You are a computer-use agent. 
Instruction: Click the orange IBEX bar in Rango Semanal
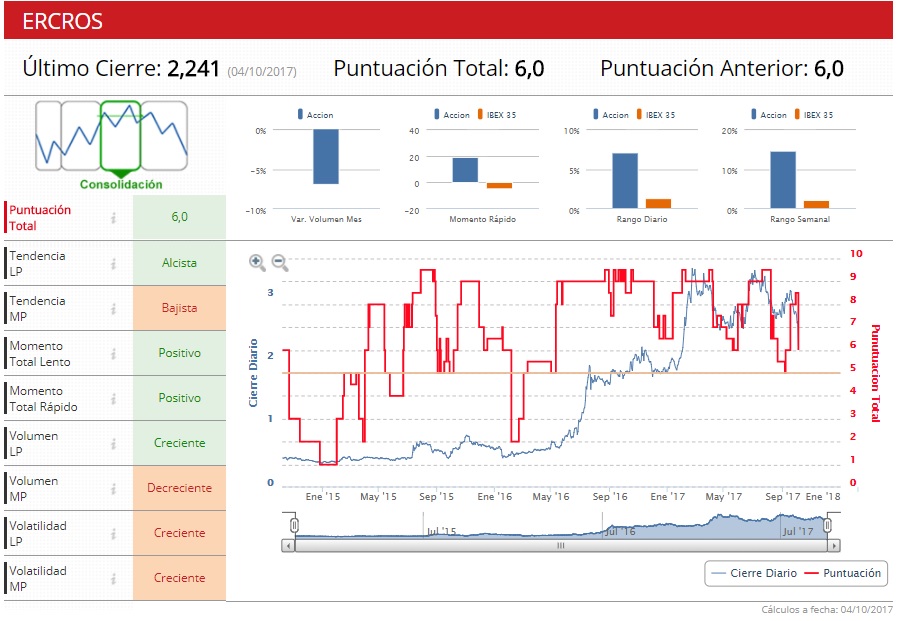[x=816, y=205]
